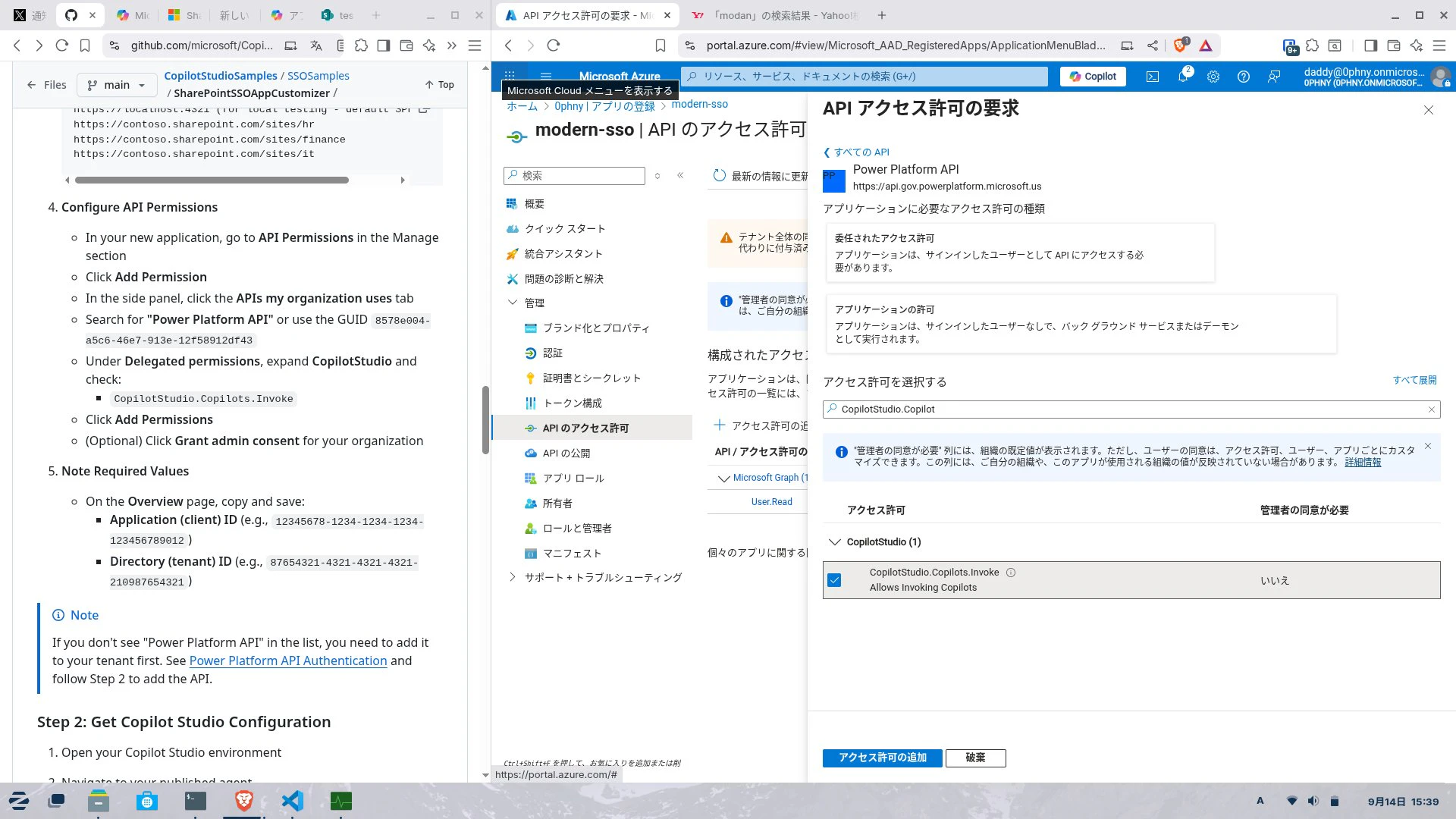The image size is (1456, 819).
Task: Open 統合アシスタント menu item
Action: click(x=563, y=254)
